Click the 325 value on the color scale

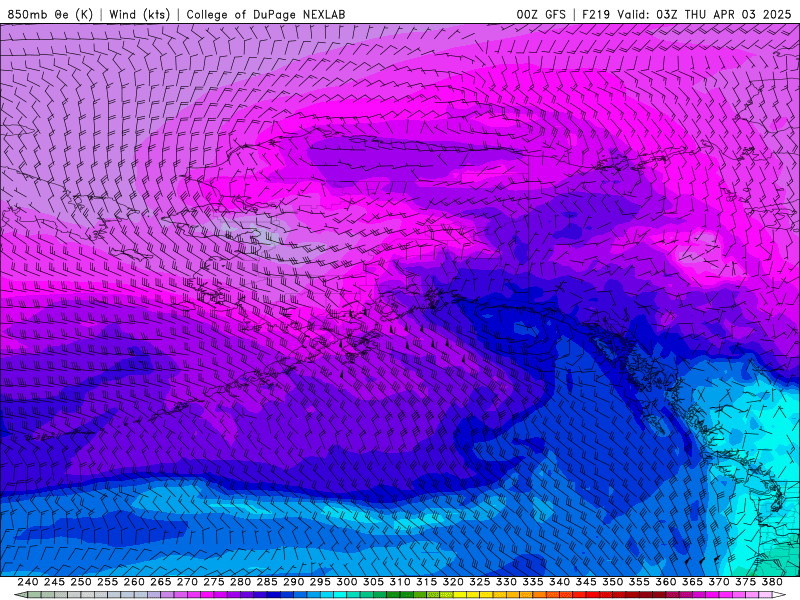coord(480,582)
